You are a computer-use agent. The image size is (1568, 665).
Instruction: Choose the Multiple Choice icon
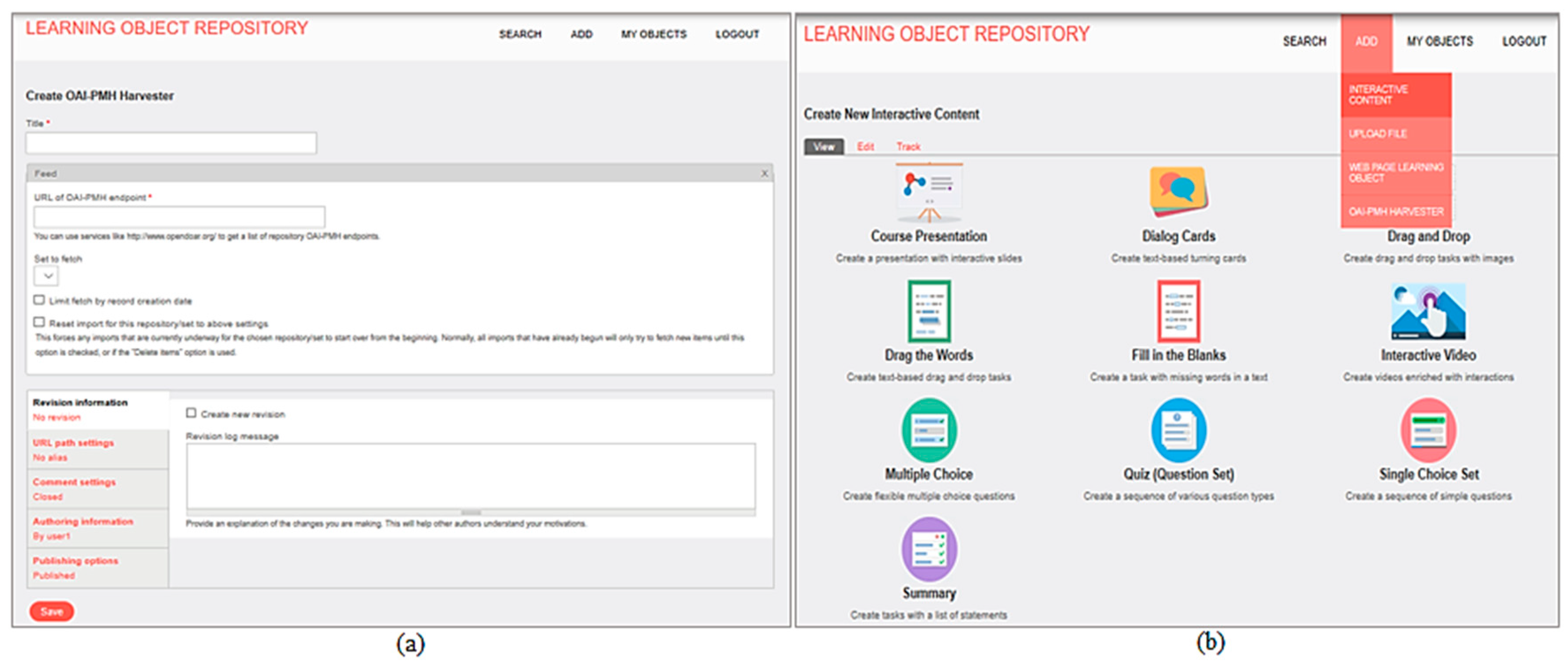[x=928, y=430]
